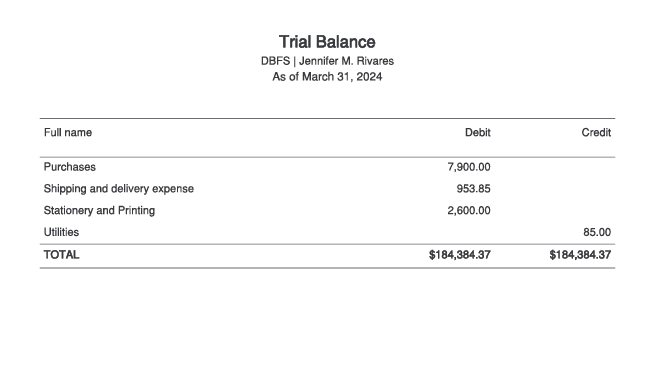Click the empty debit cell for Utilities

[x=433, y=232]
